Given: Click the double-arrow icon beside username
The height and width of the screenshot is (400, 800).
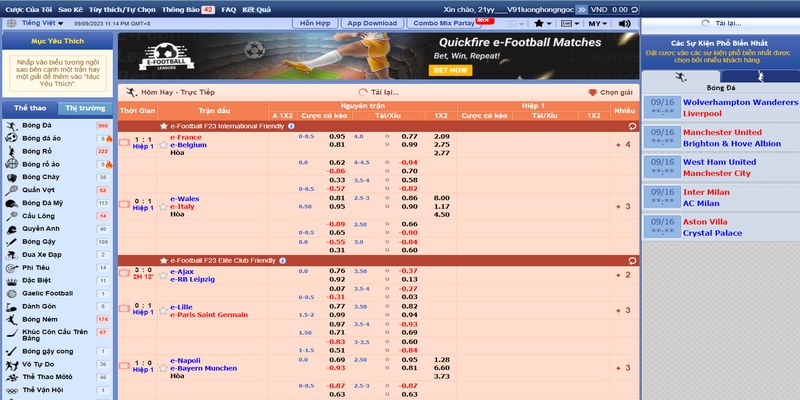Looking at the screenshot, I should point(581,10).
